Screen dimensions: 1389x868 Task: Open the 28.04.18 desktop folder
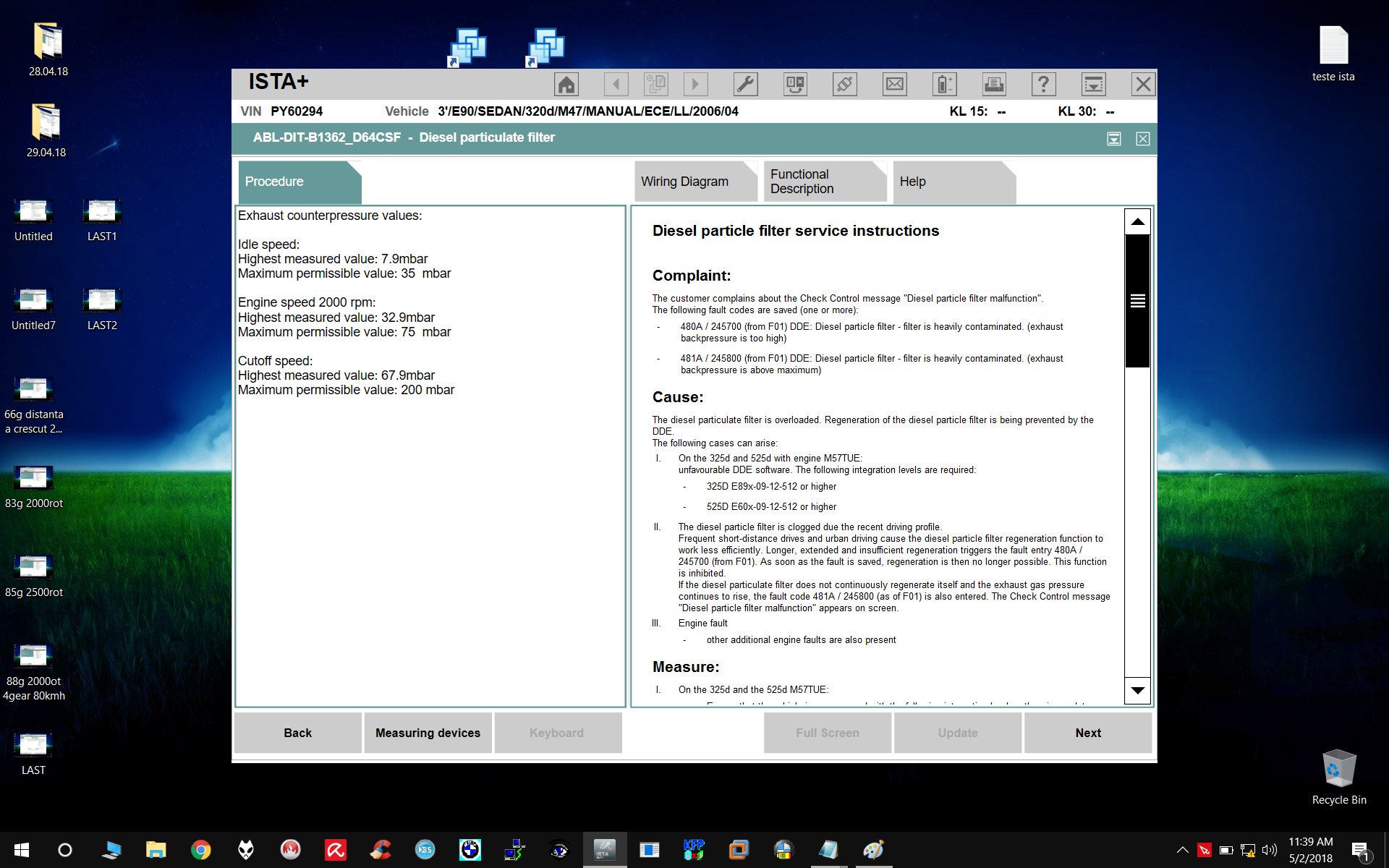click(x=48, y=49)
